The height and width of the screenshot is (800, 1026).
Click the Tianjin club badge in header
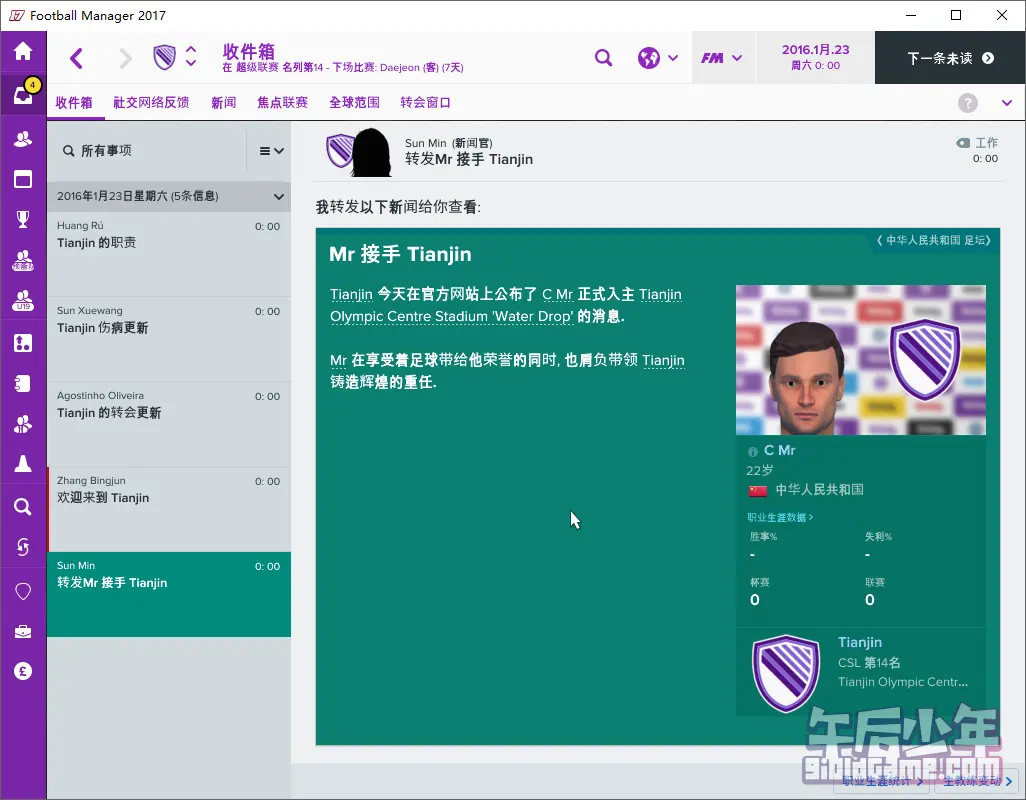[x=164, y=57]
